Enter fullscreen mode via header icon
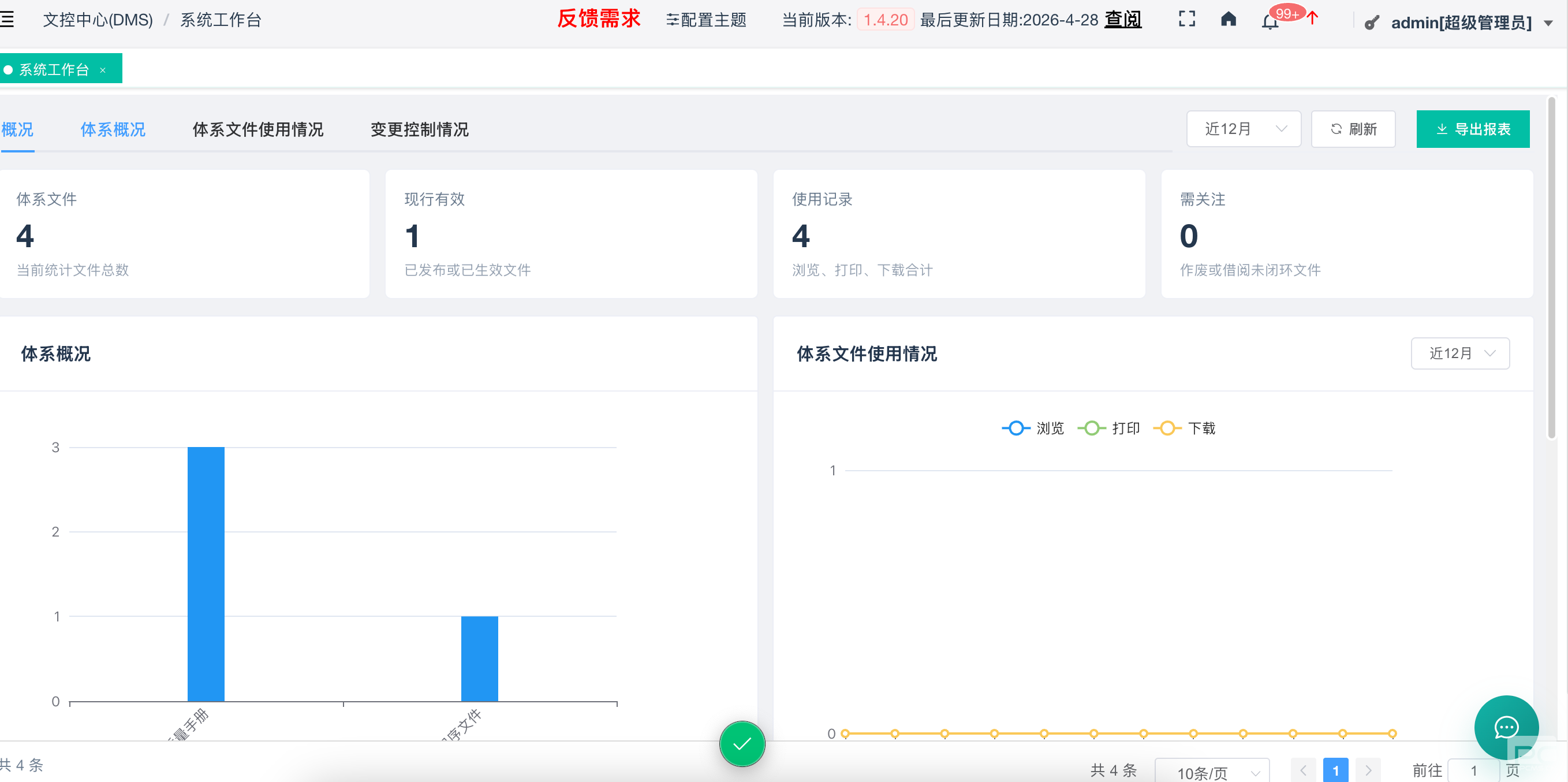 1186,20
